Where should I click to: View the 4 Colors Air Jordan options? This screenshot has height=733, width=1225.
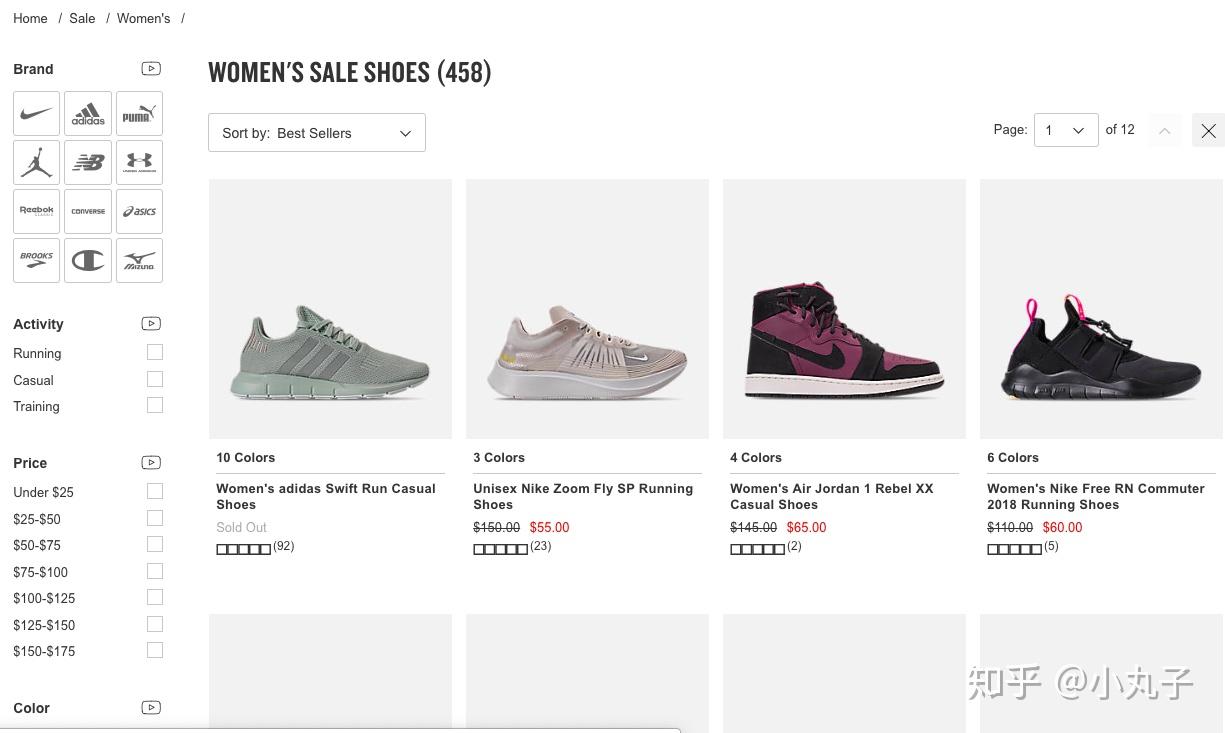tap(756, 457)
